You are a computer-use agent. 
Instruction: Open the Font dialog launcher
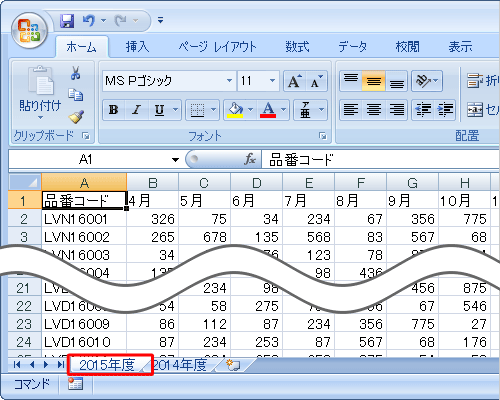click(323, 136)
